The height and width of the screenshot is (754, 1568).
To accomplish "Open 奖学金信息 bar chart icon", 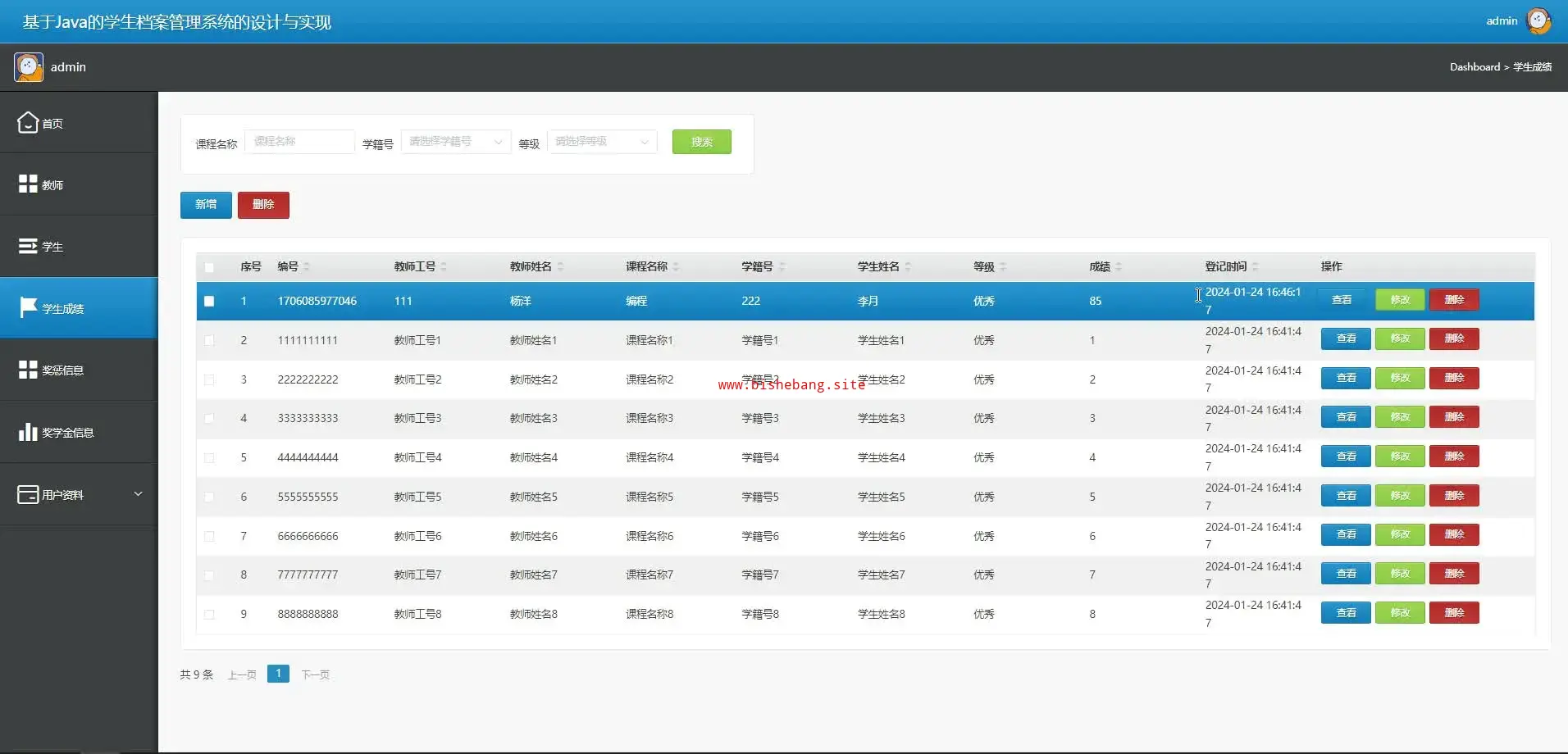I will click(x=28, y=432).
